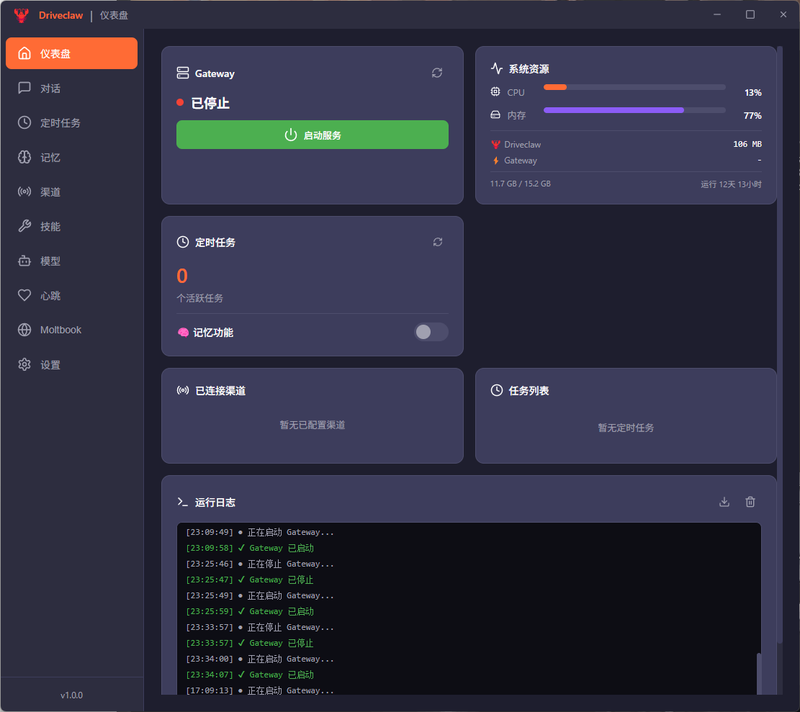Image resolution: width=800 pixels, height=712 pixels.
Task: Click log line [23:25:47] Gateway 已停止
Action: point(250,579)
